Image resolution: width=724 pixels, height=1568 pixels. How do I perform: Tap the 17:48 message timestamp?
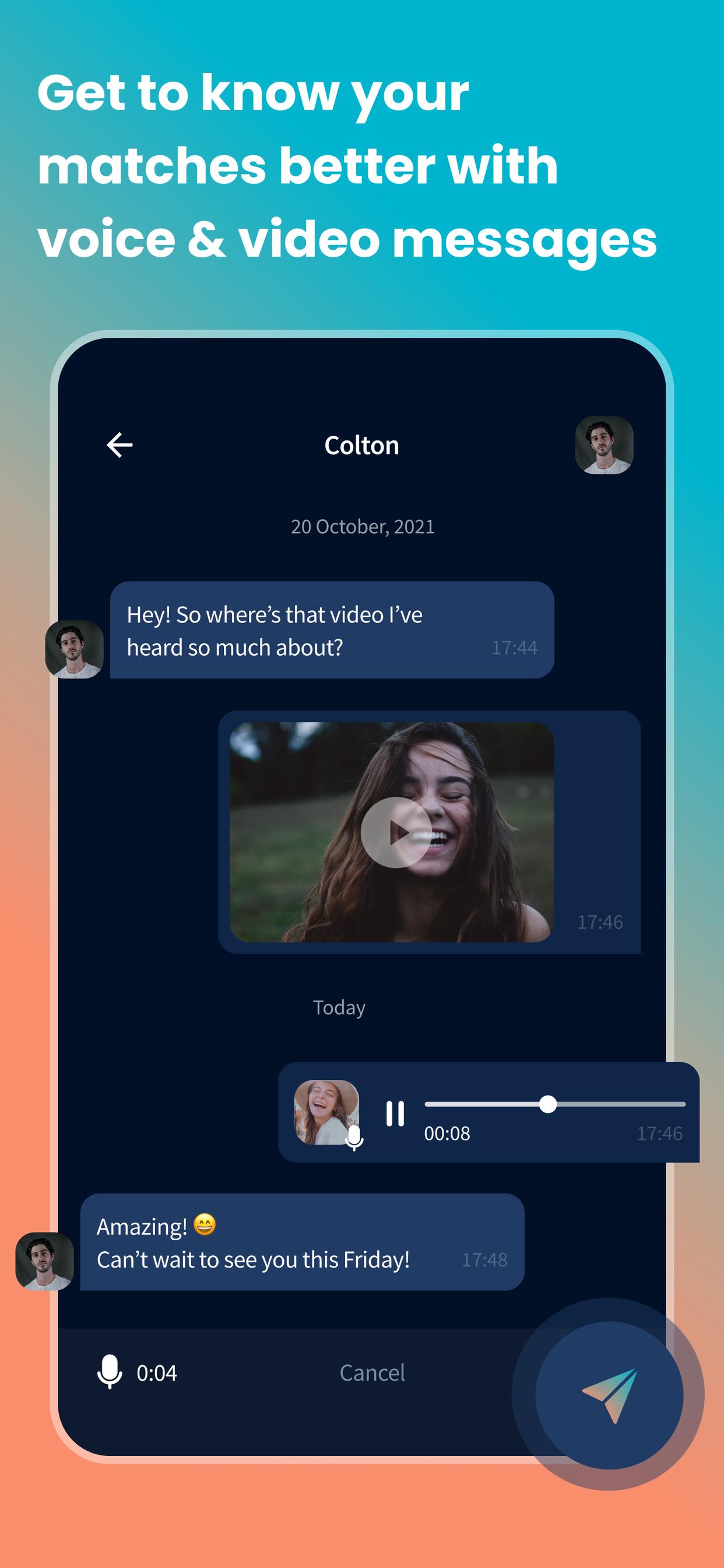tap(484, 1259)
